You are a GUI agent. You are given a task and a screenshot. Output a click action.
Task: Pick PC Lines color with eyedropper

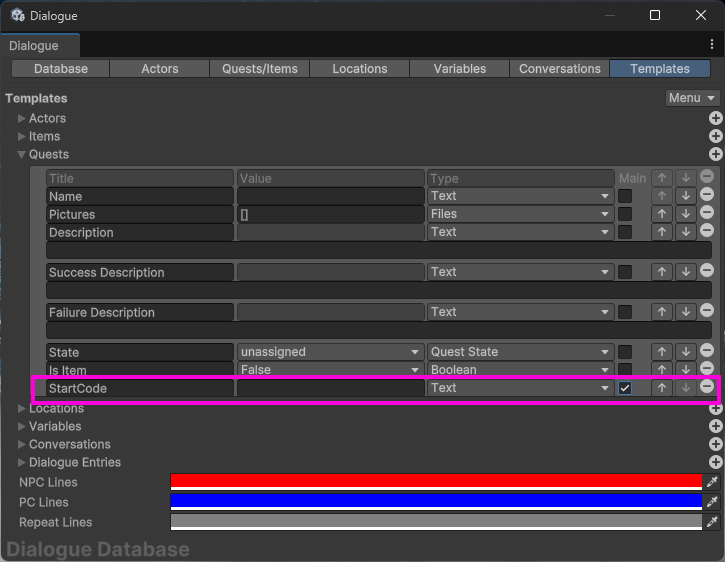[x=712, y=501]
